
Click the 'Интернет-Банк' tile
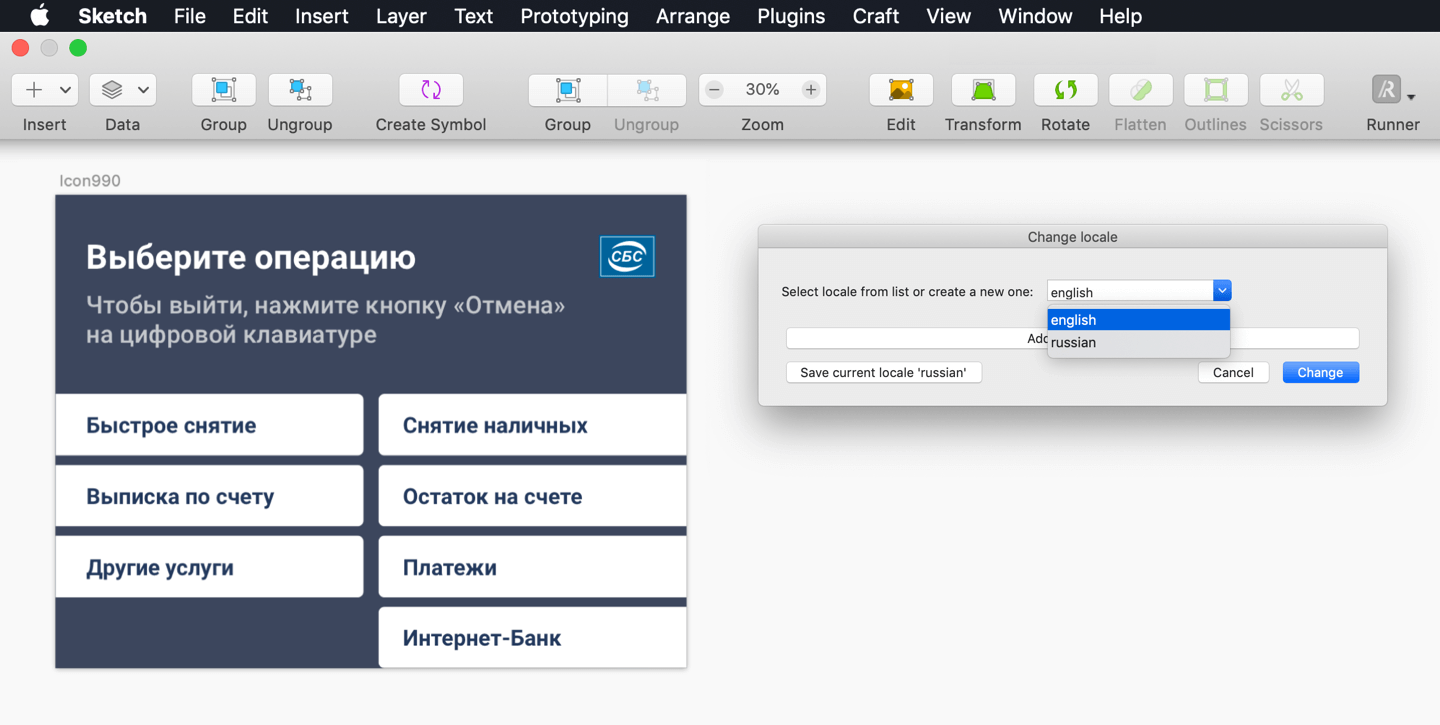pos(533,638)
